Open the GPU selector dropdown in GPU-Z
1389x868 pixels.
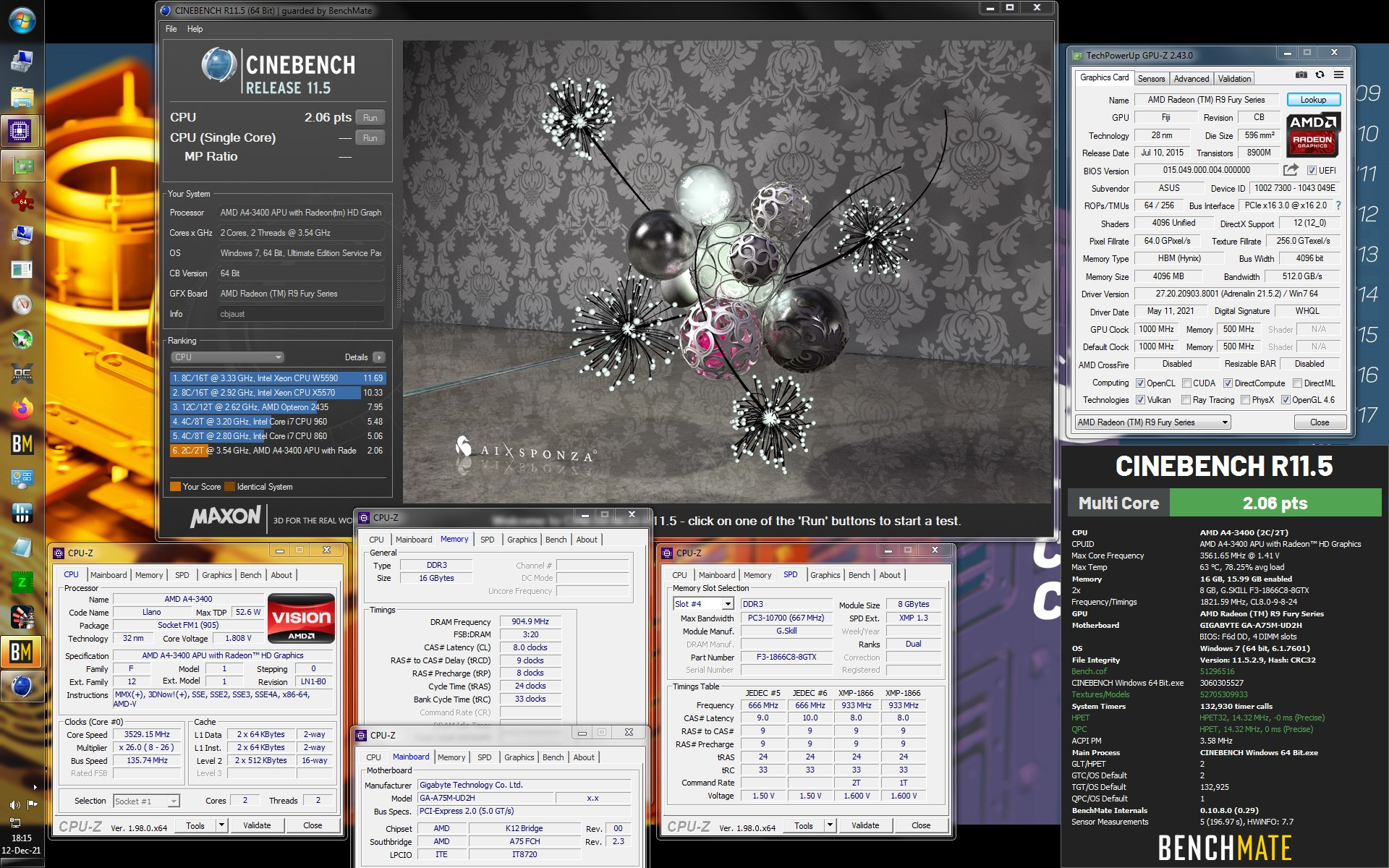tap(1152, 422)
